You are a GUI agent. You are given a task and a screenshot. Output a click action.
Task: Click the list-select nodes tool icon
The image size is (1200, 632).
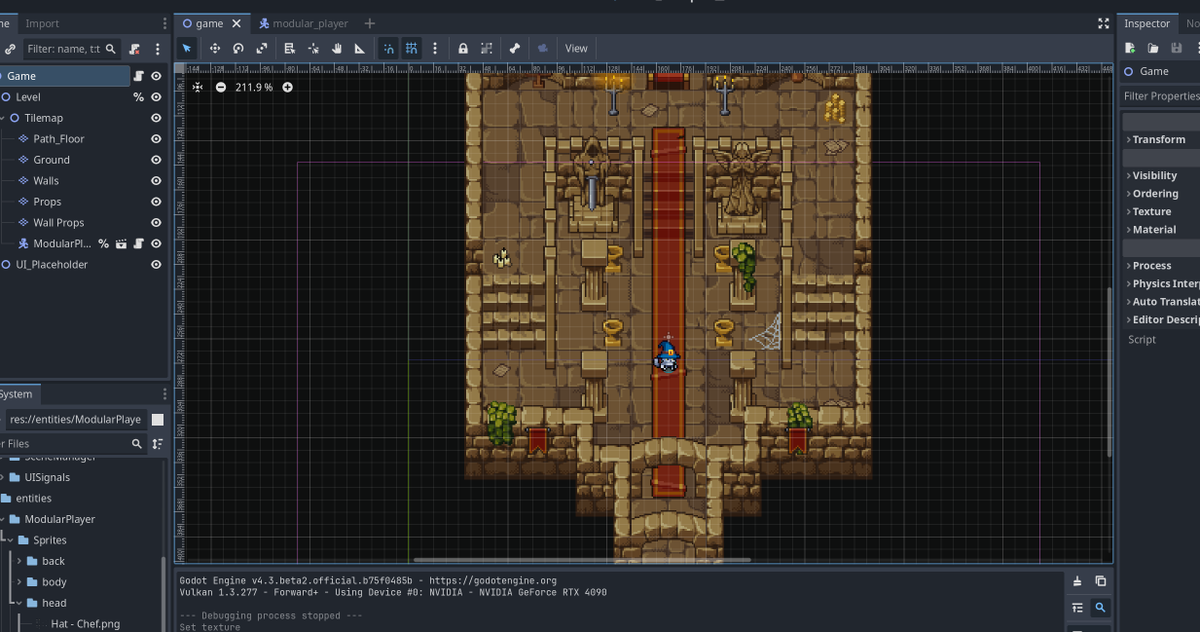(289, 48)
